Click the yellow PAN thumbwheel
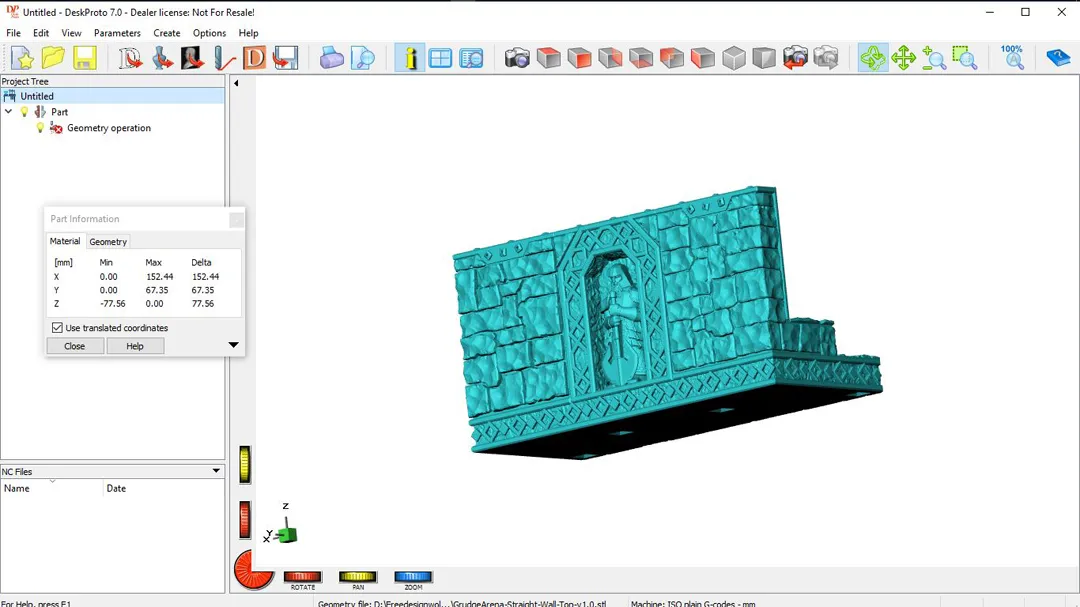Image resolution: width=1080 pixels, height=607 pixels. pyautogui.click(x=357, y=577)
